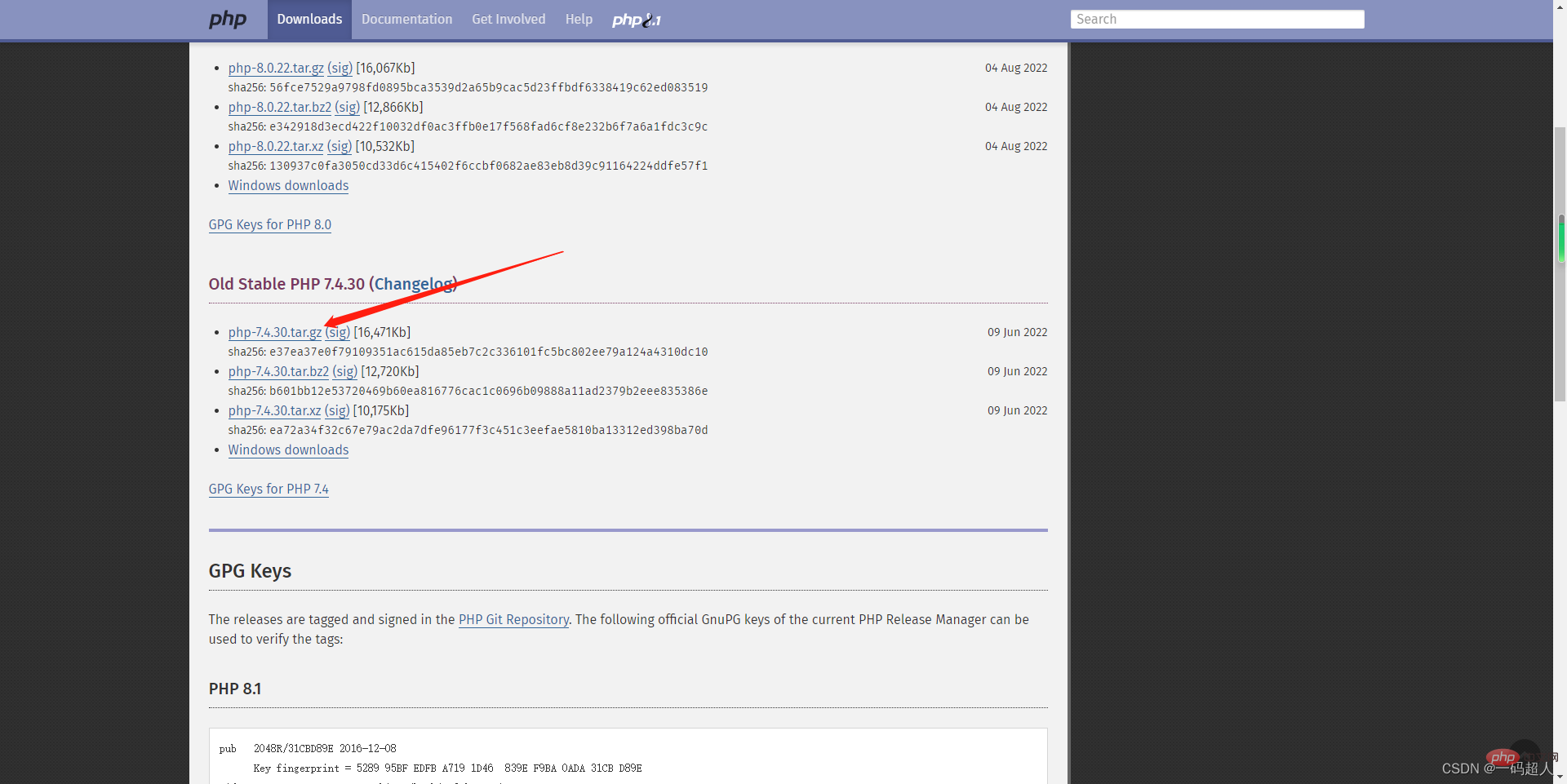Focus the Search input field
This screenshot has width=1567, height=784.
click(x=1217, y=20)
